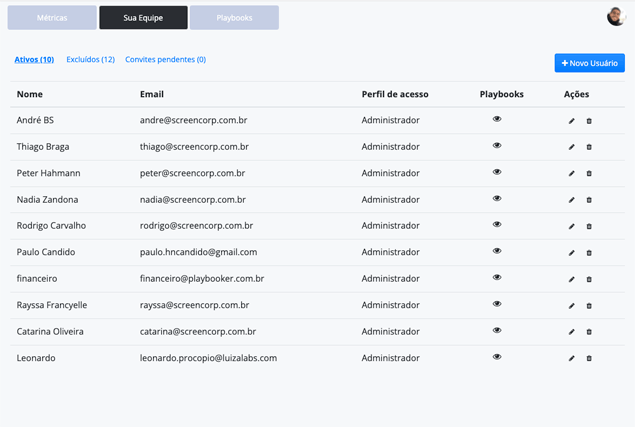Show the Ativos (10) users list
The width and height of the screenshot is (635, 441).
click(x=34, y=60)
